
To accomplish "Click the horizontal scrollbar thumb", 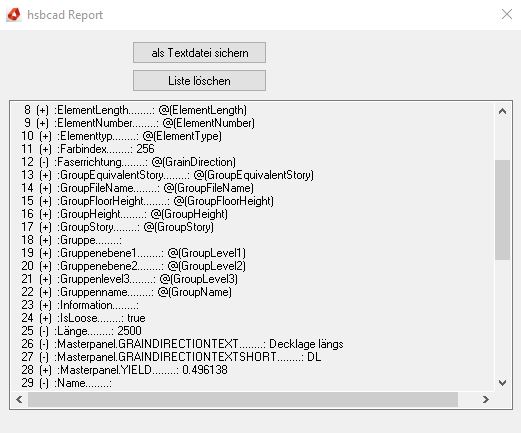I will 243,399.
